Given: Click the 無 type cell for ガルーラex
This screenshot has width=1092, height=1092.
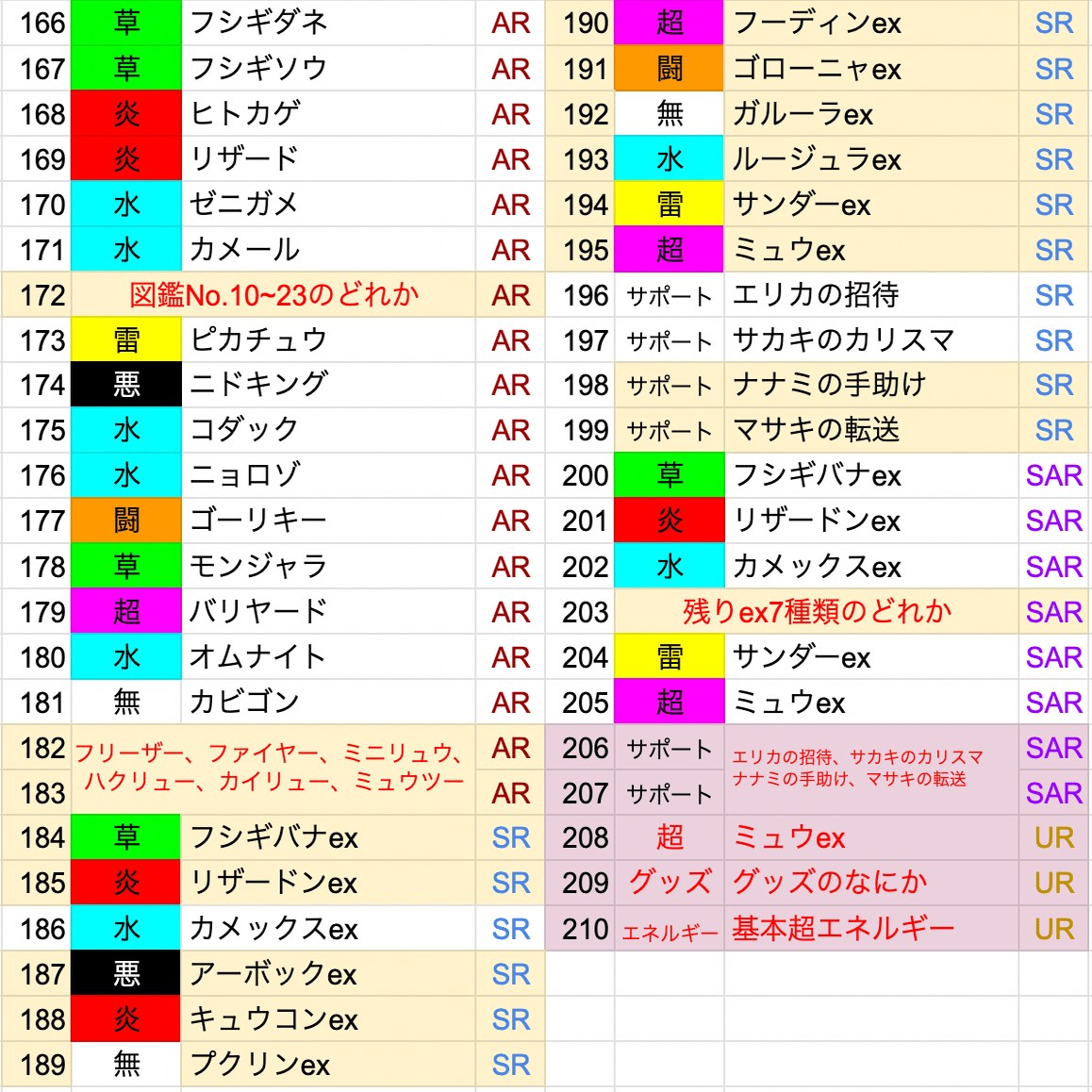Looking at the screenshot, I should [669, 113].
